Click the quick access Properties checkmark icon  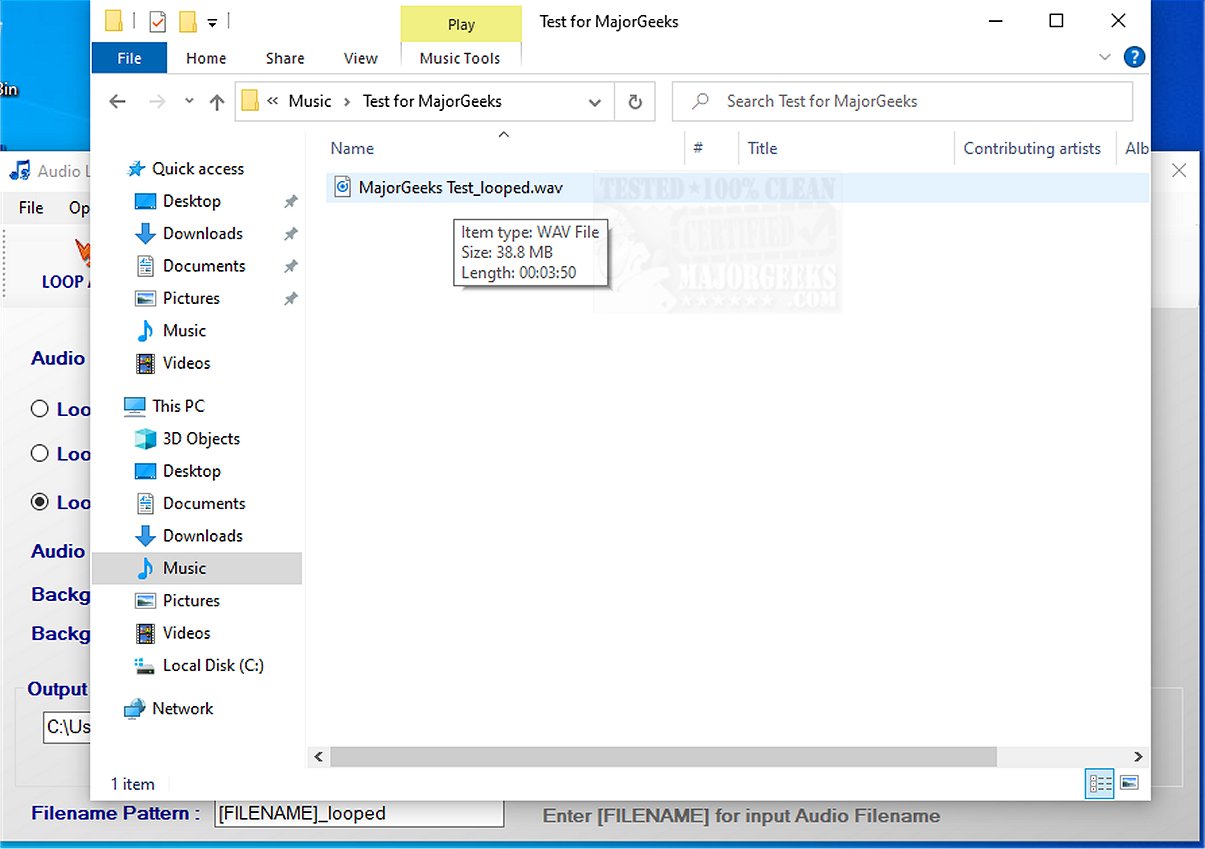157,21
